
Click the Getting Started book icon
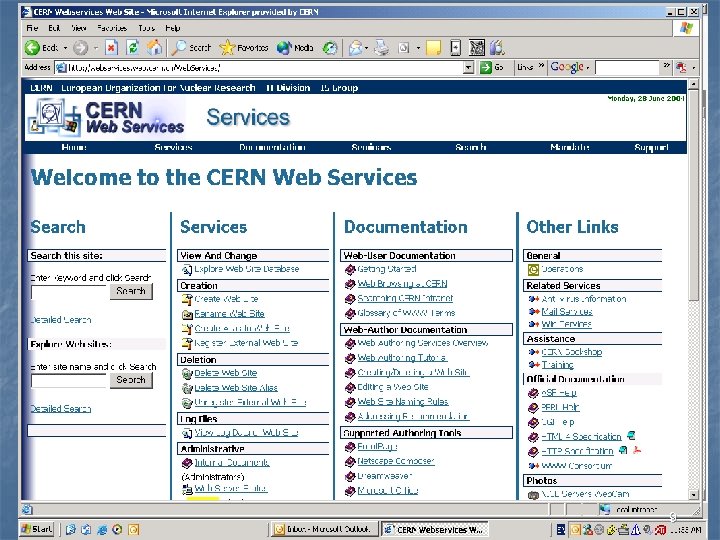click(x=350, y=270)
